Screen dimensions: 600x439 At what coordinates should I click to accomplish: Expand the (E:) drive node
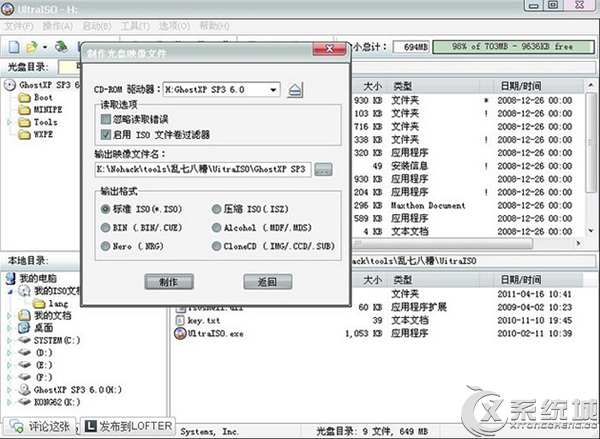point(10,365)
